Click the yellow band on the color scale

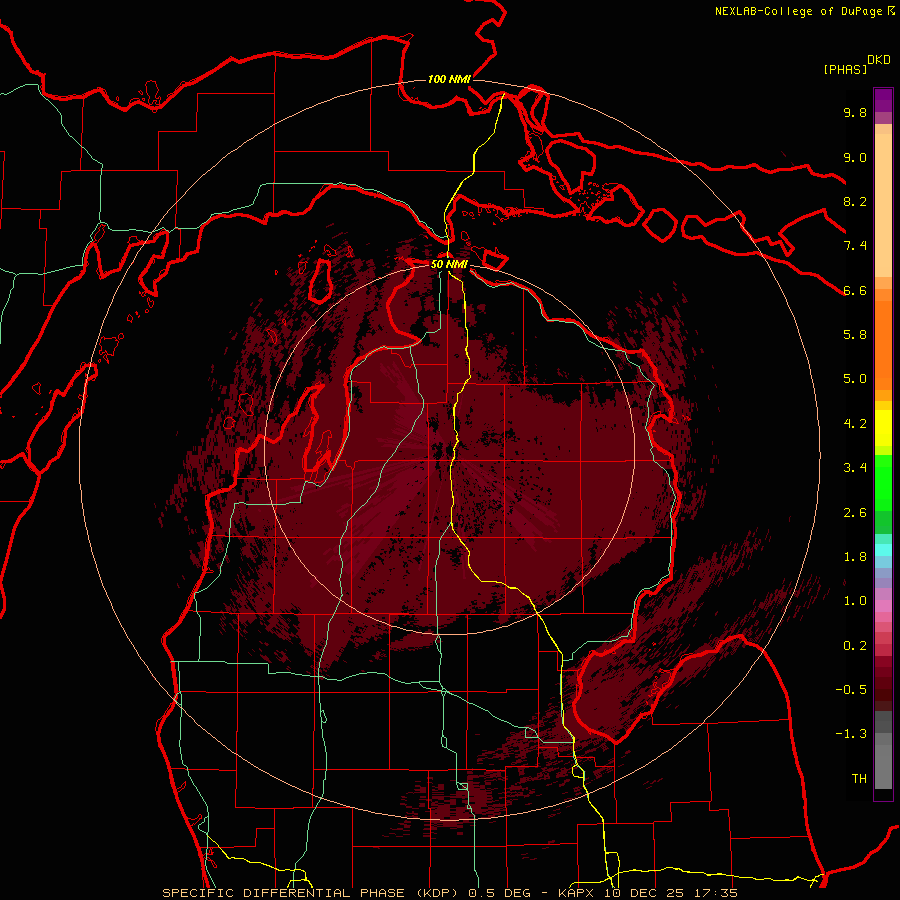[x=883, y=428]
